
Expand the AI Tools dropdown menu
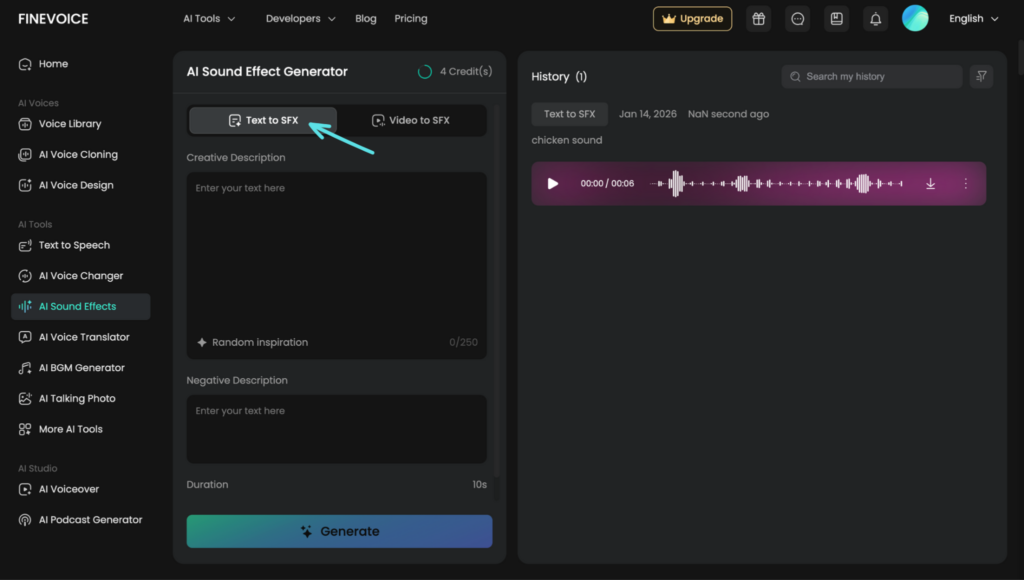(x=210, y=19)
